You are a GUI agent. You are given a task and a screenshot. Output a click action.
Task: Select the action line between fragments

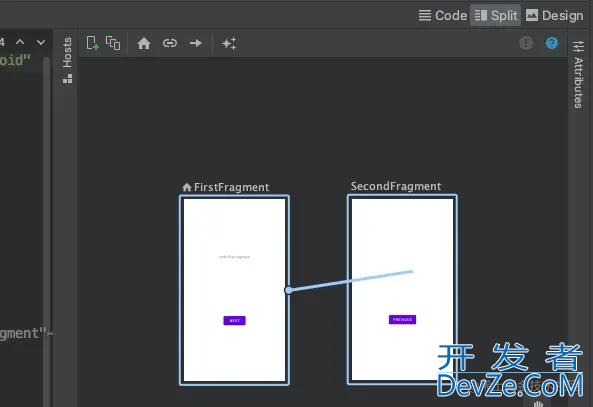point(351,281)
